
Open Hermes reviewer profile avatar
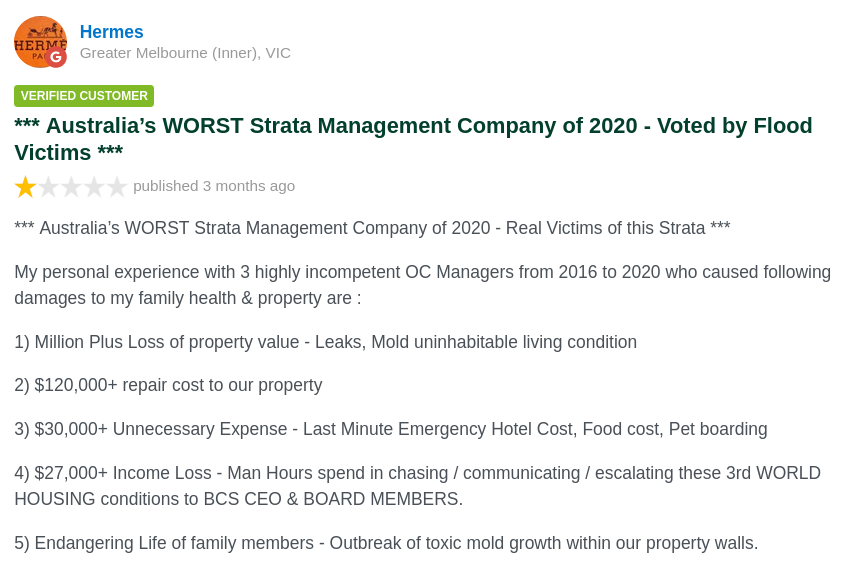[40, 42]
